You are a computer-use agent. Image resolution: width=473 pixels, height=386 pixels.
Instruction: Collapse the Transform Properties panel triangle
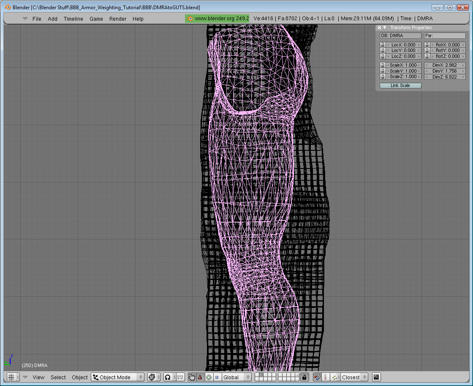pos(384,28)
